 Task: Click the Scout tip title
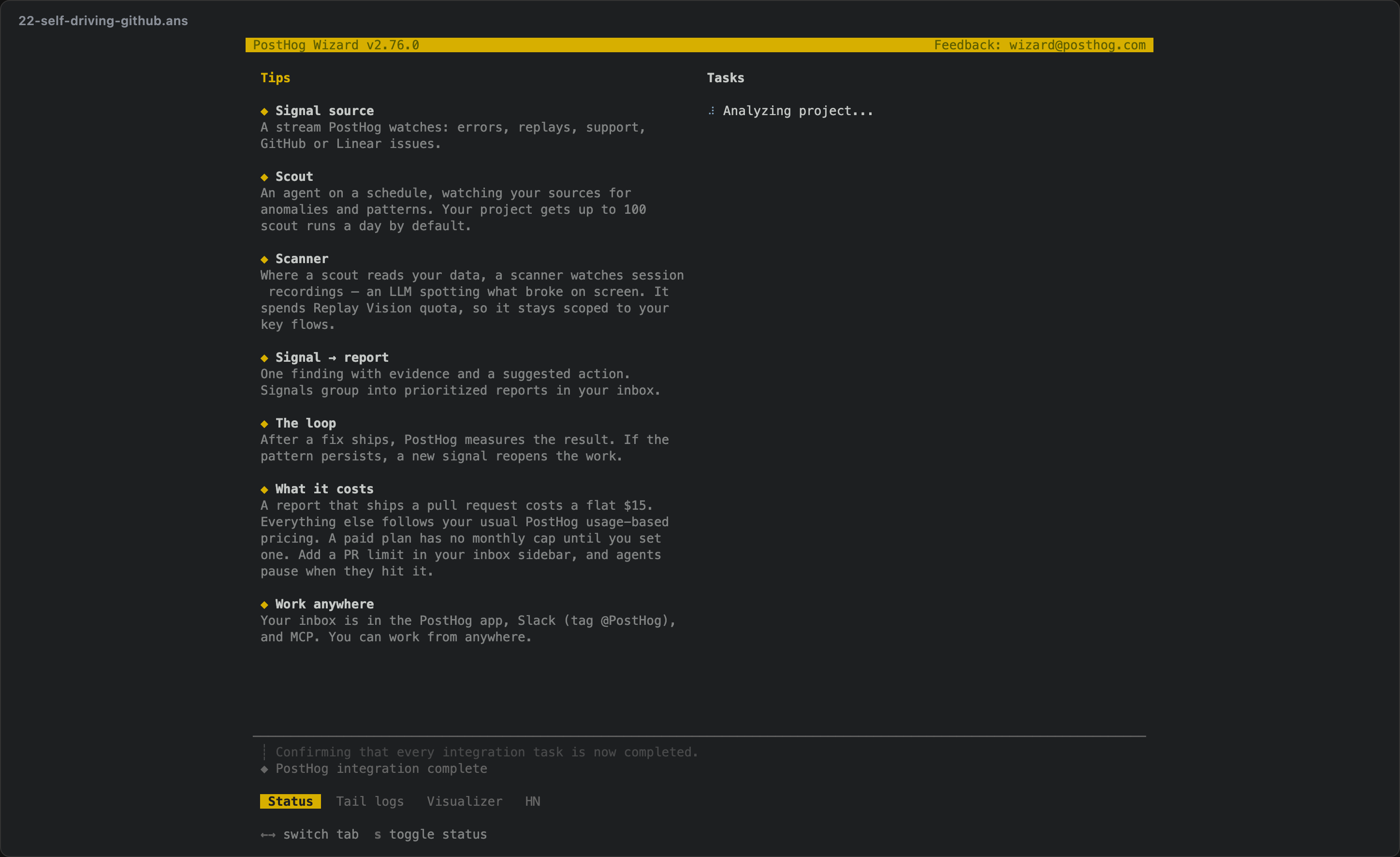[294, 177]
